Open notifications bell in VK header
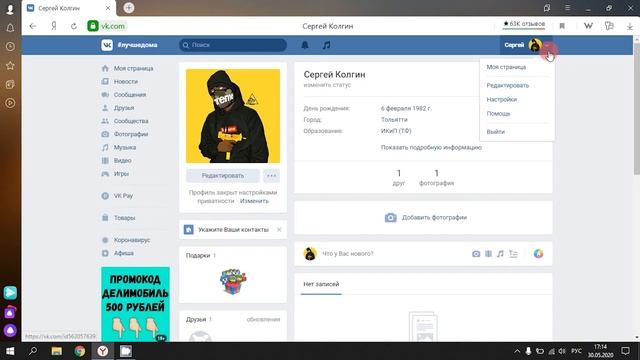The height and width of the screenshot is (360, 640). (305, 45)
